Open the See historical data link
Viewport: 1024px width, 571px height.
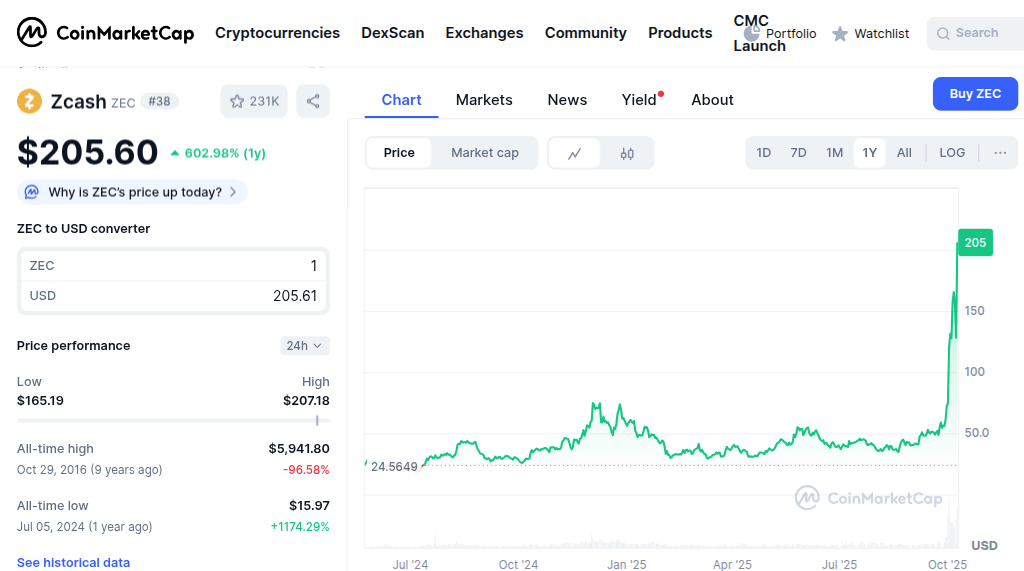point(73,563)
